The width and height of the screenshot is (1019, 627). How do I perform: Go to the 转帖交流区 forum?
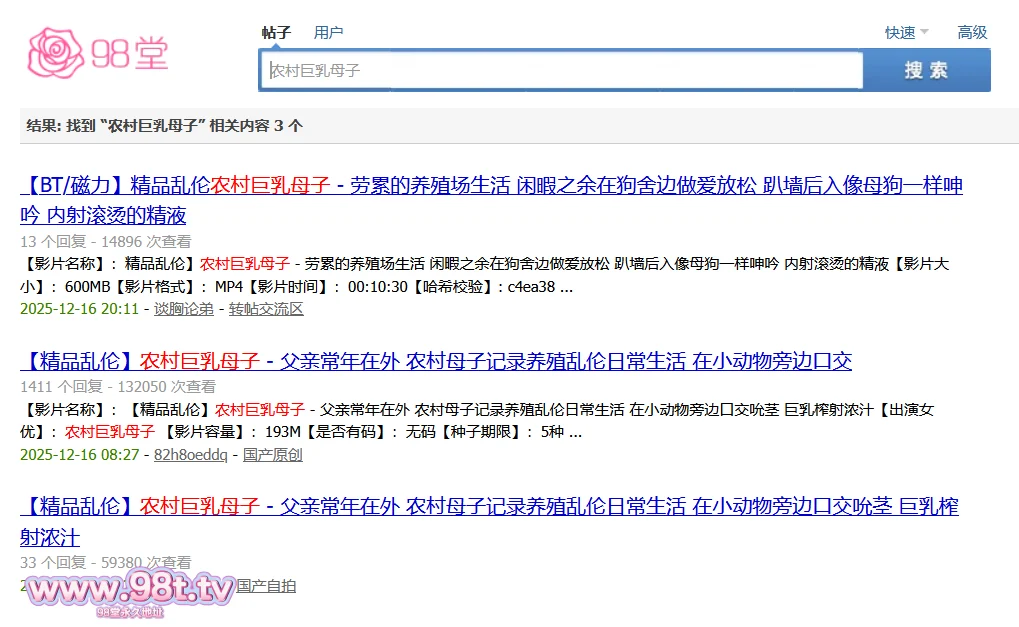266,309
